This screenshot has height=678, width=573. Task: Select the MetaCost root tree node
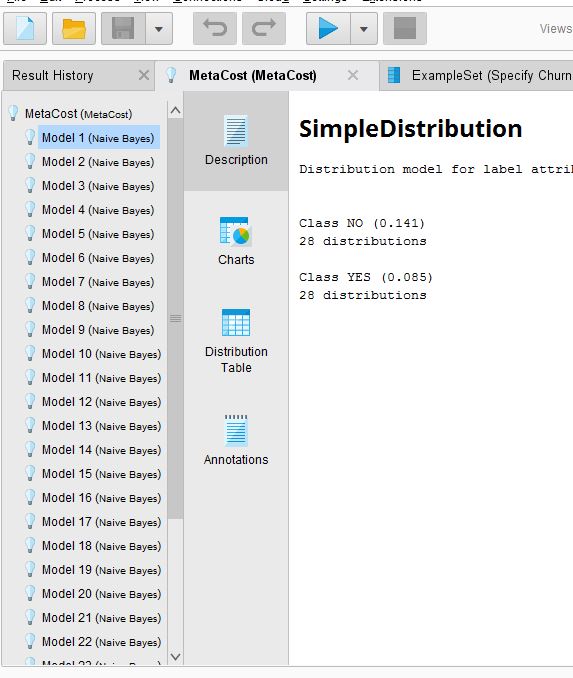click(x=78, y=114)
